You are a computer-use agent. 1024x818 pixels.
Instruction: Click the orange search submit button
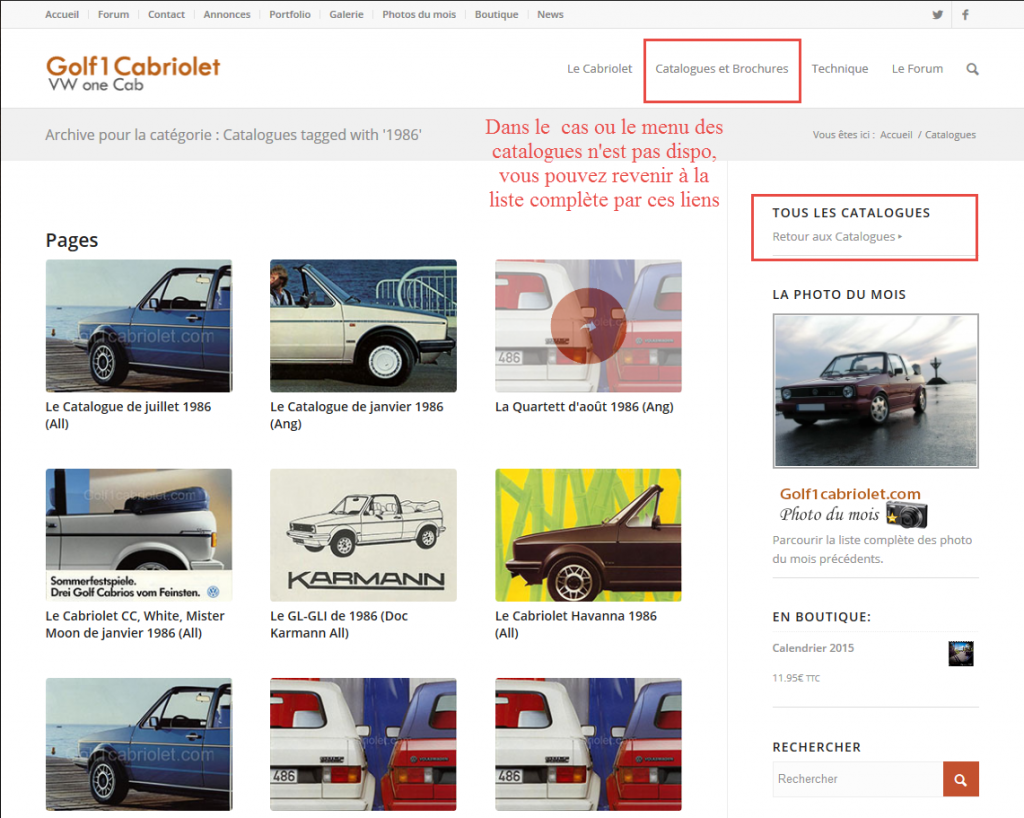(x=961, y=779)
